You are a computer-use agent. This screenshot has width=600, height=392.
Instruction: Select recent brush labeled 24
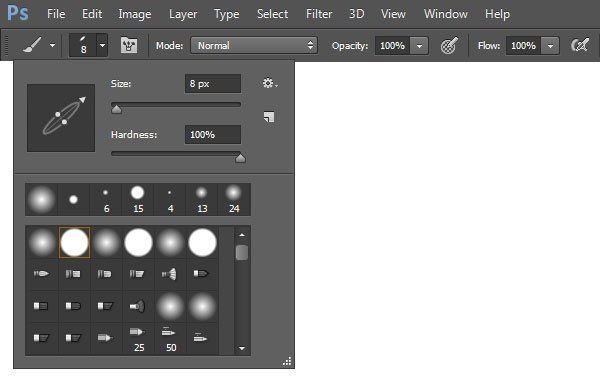234,199
